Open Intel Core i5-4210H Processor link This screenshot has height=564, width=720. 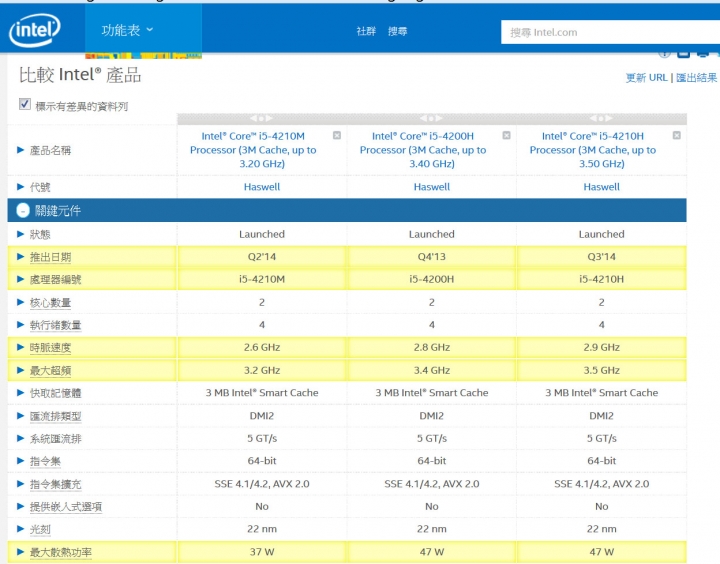[x=593, y=150]
